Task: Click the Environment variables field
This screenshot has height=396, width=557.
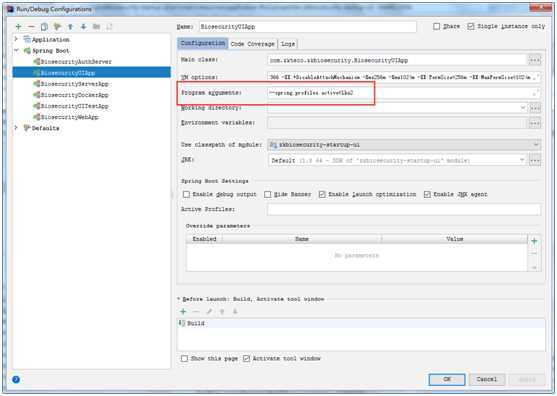Action: tap(398, 123)
